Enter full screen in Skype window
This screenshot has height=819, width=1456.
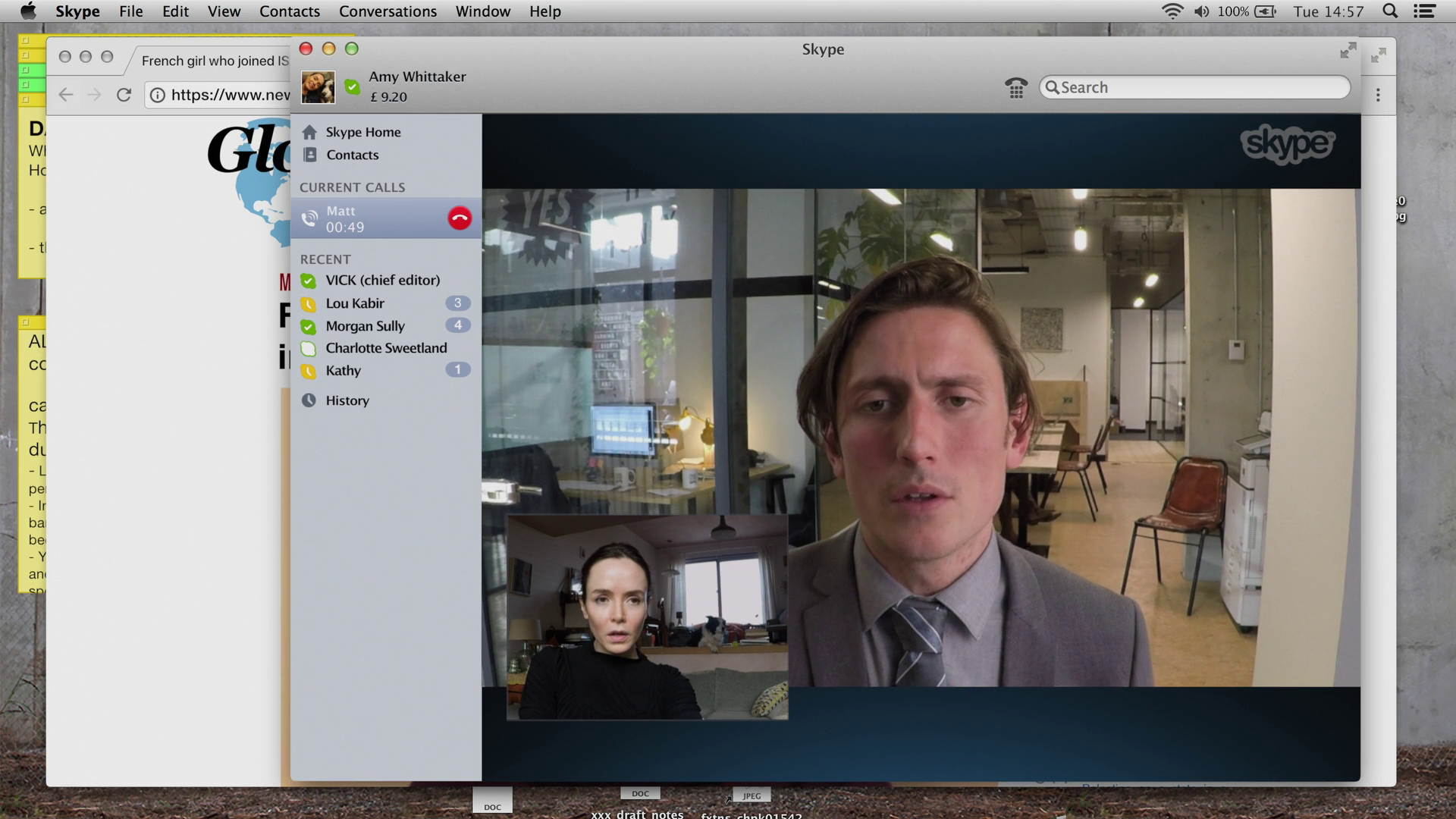point(1348,51)
